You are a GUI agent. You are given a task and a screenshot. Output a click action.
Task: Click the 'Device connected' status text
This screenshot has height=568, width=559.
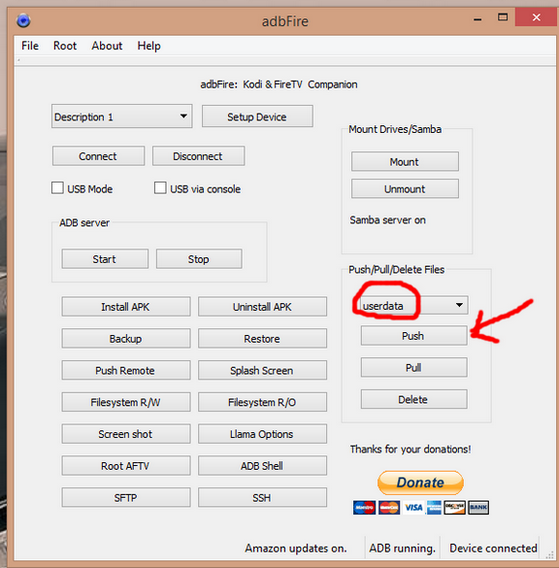tap(493, 548)
